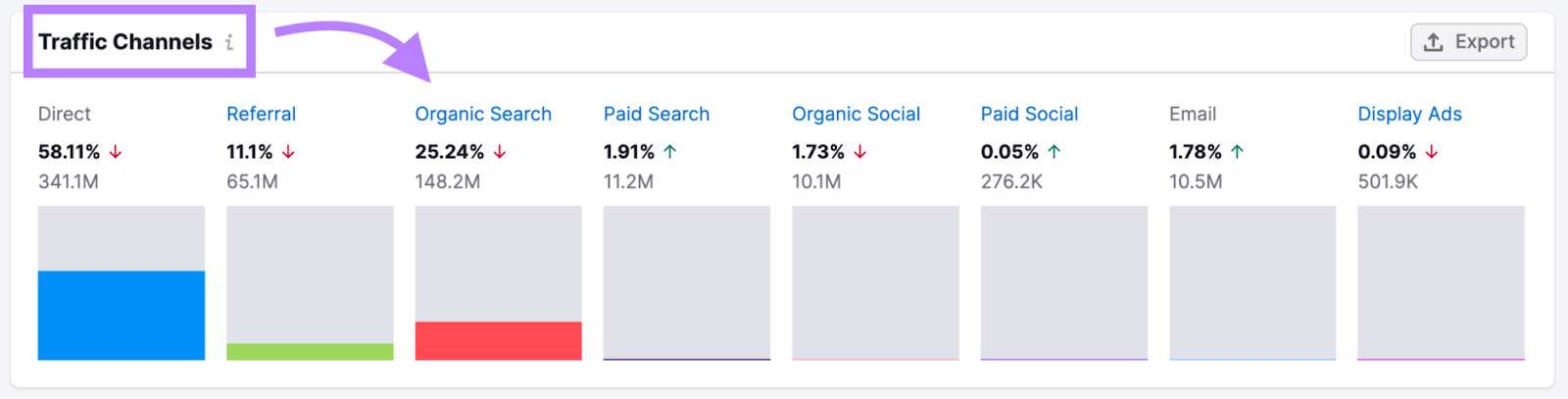Click the Paid Social chart area

tap(1064, 283)
